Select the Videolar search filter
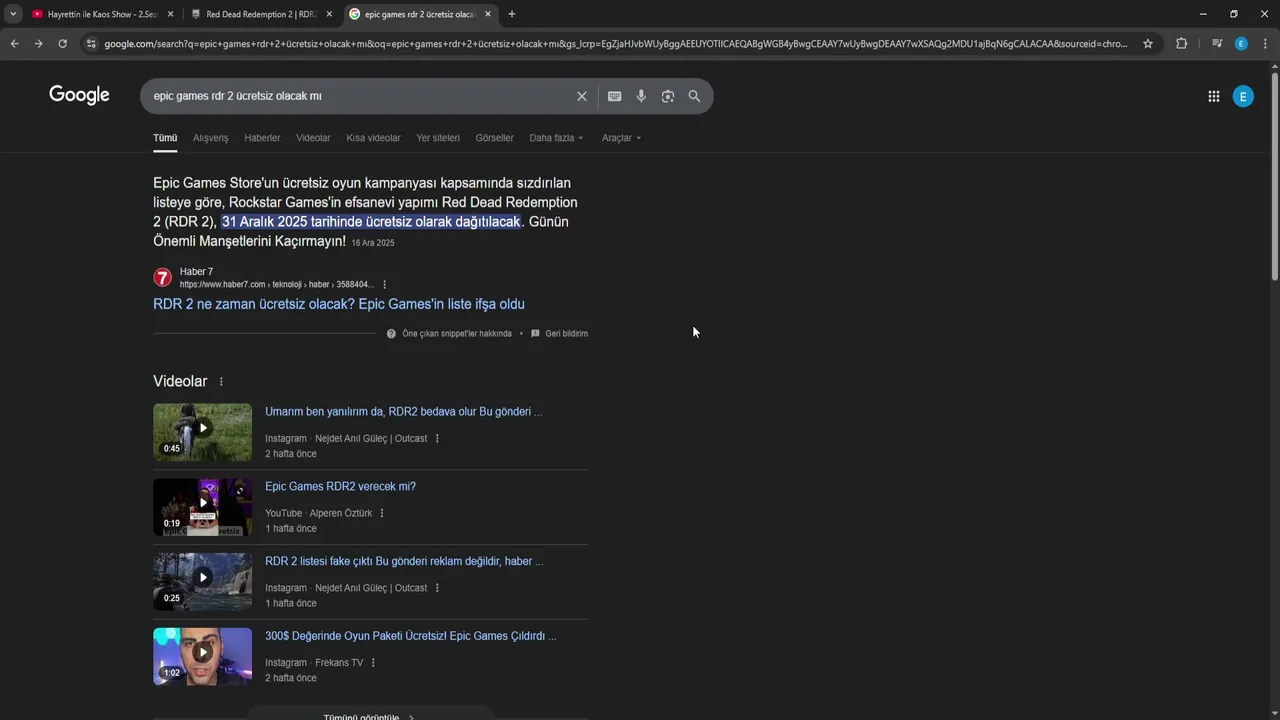This screenshot has height=720, width=1280. [x=313, y=138]
